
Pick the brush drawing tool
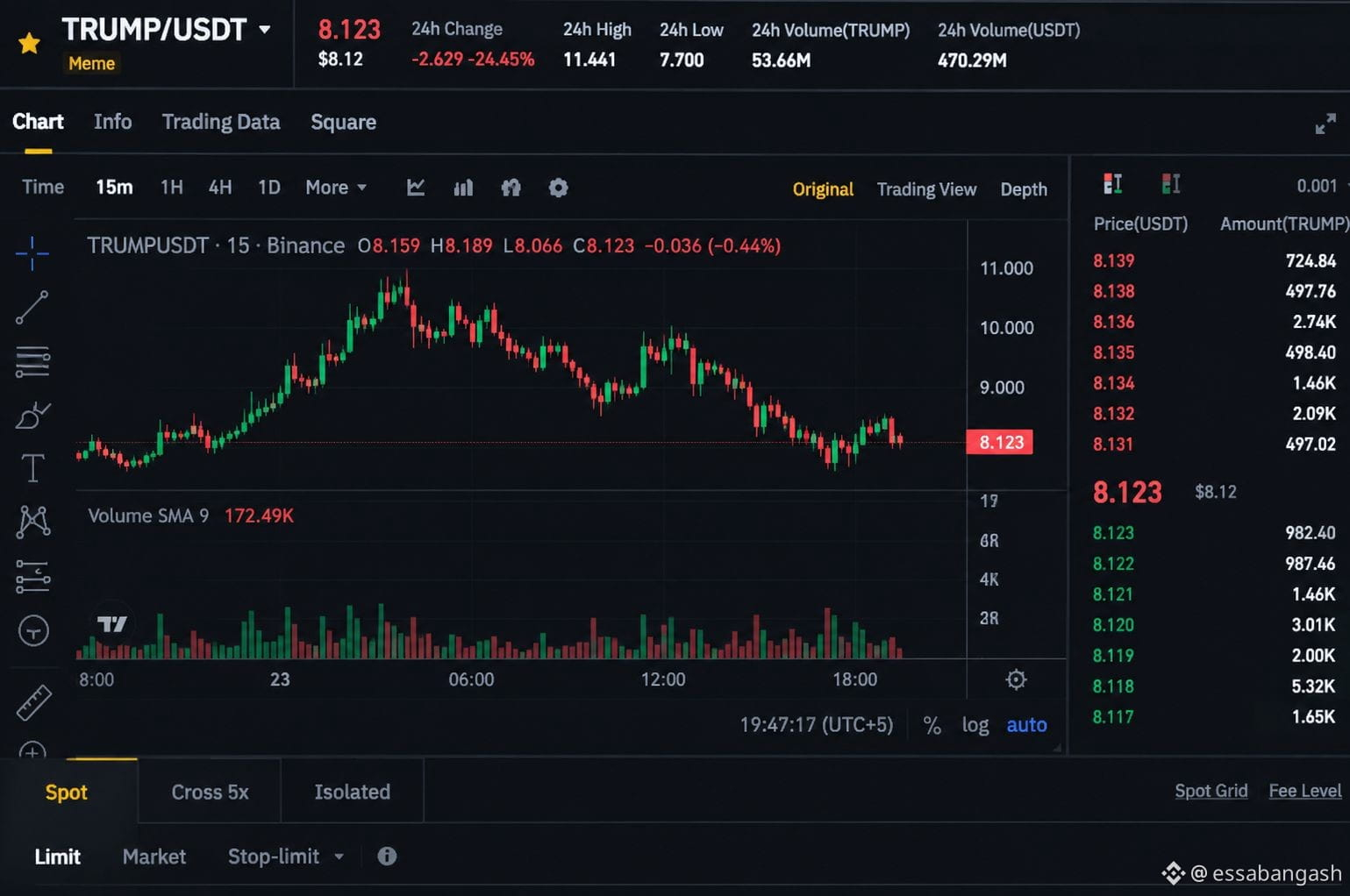click(32, 415)
